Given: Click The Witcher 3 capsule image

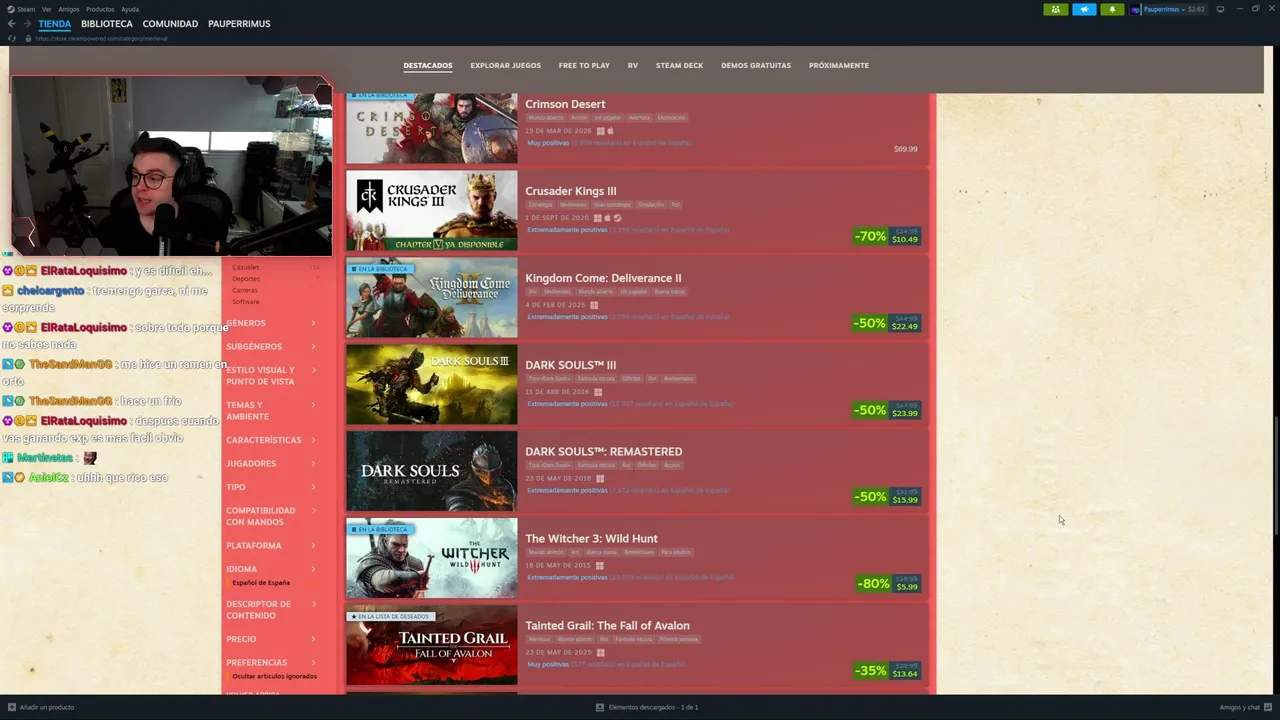Looking at the screenshot, I should [x=432, y=558].
